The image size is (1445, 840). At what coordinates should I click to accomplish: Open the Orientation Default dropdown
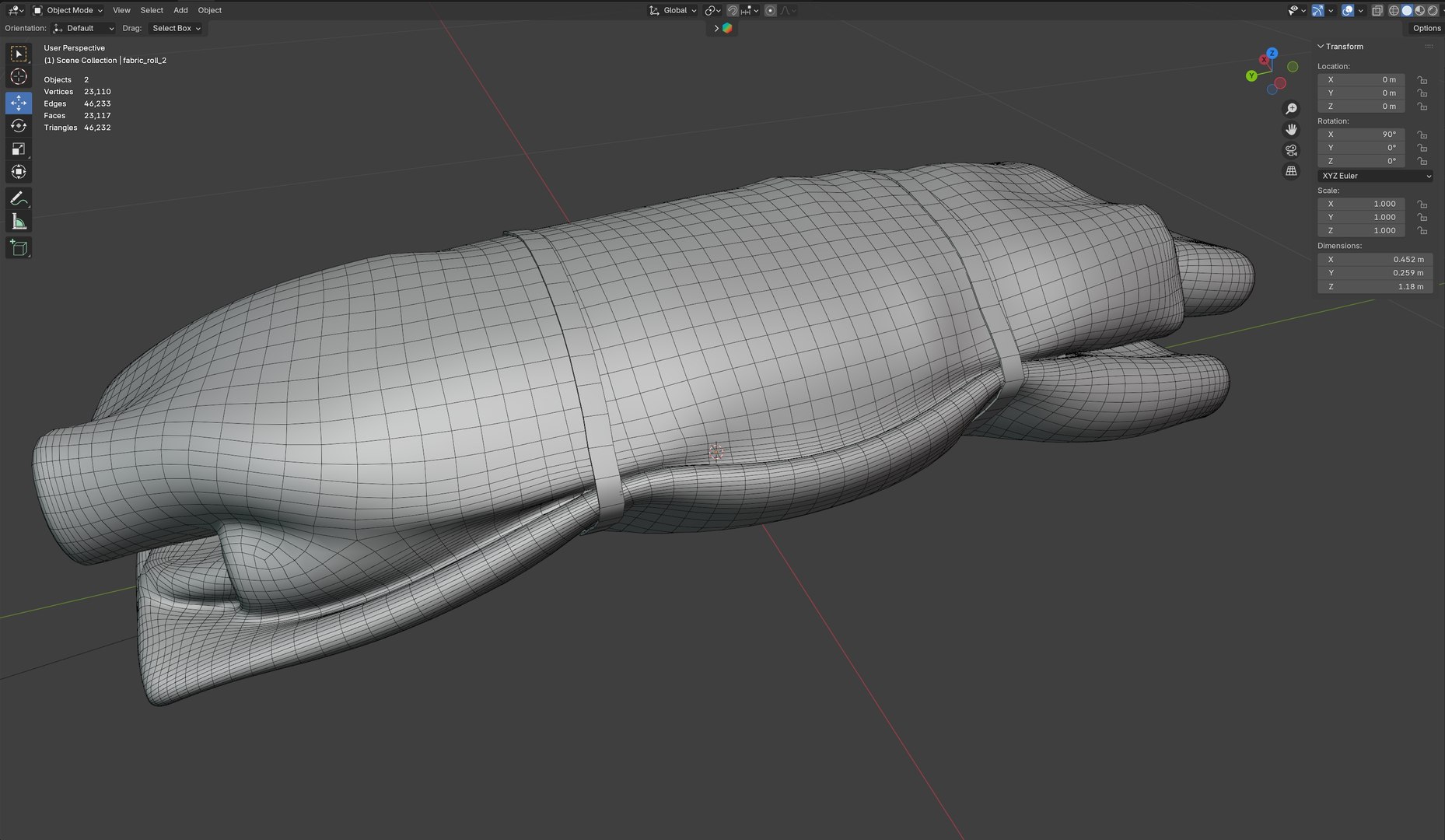83,28
